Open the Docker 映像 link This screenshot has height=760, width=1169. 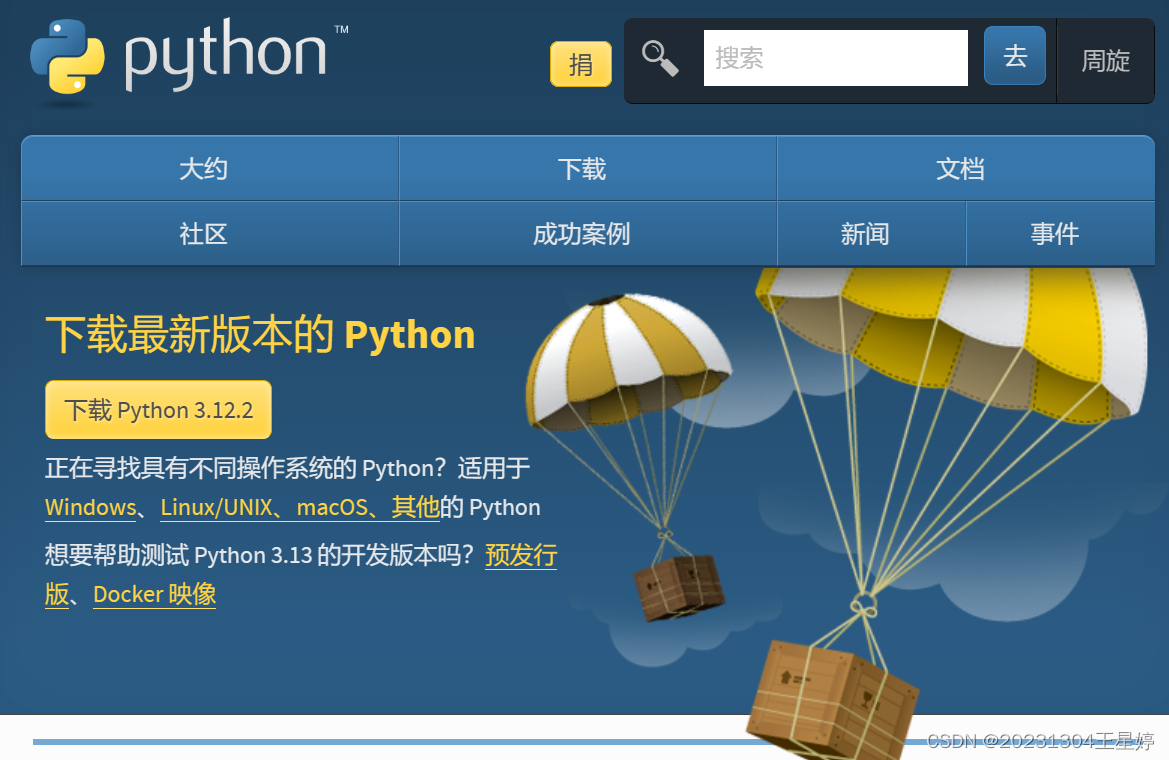[153, 594]
